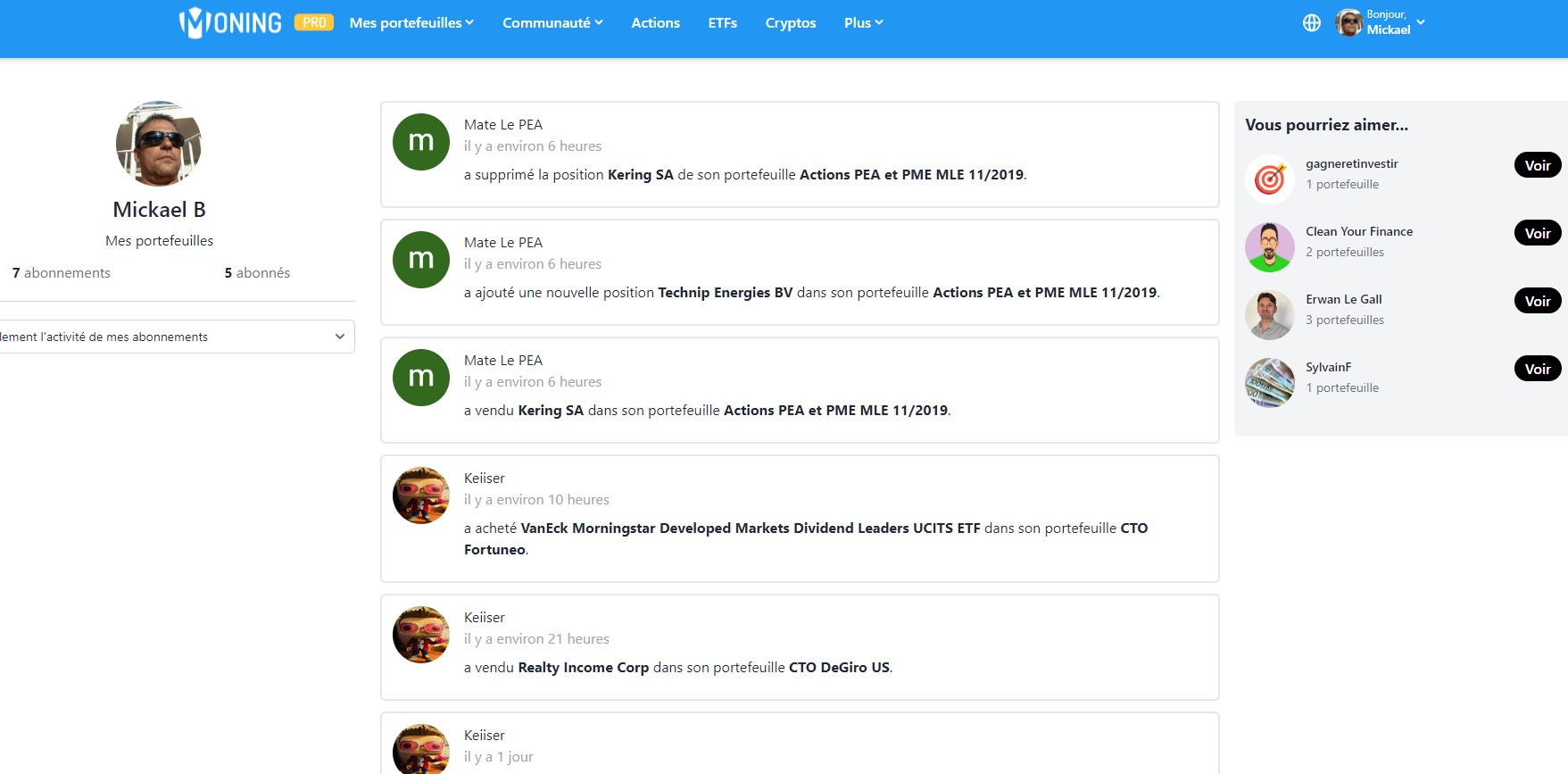The image size is (1568, 774).
Task: Click the PRO badge next to the logo
Action: (x=314, y=22)
